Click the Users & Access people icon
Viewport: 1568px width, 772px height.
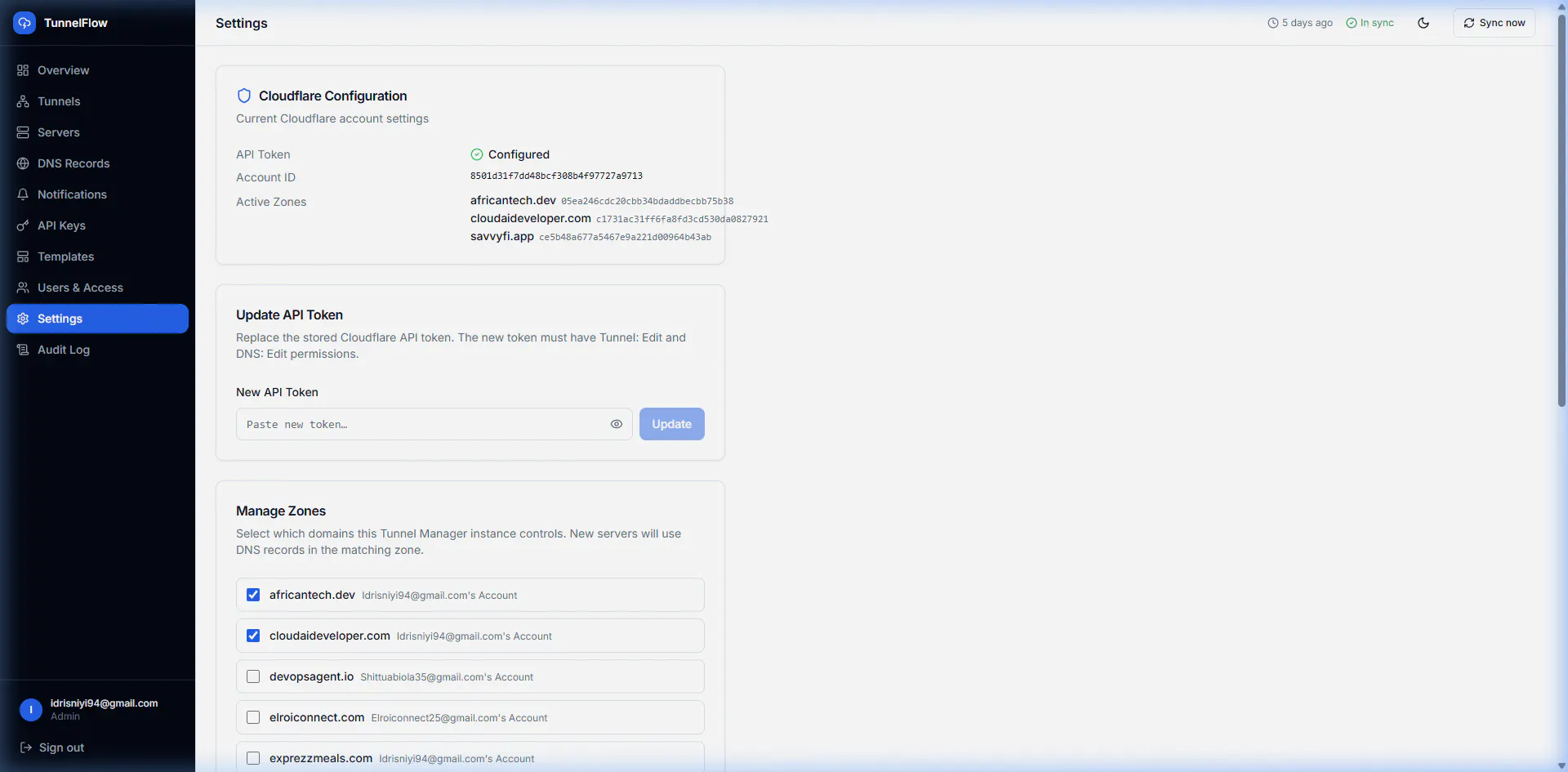point(23,288)
